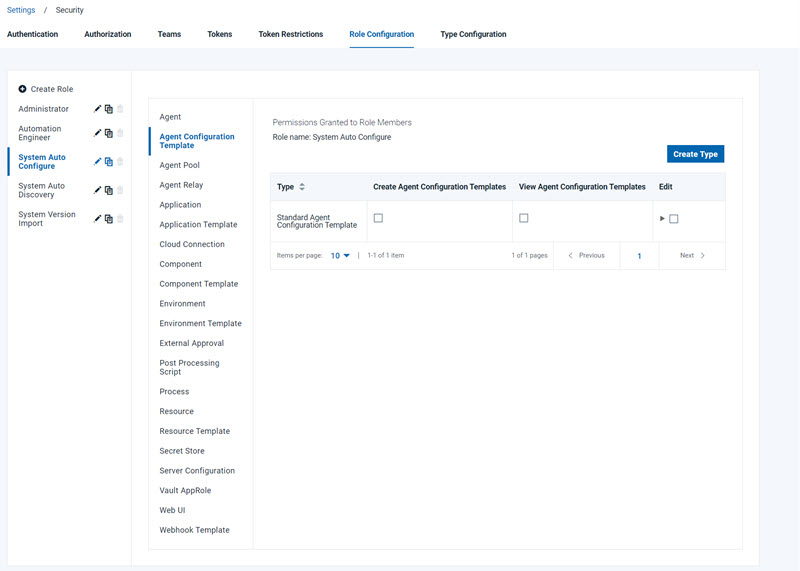The image size is (800, 571).
Task: Expand the Edit permission arrow
Action: coord(662,219)
